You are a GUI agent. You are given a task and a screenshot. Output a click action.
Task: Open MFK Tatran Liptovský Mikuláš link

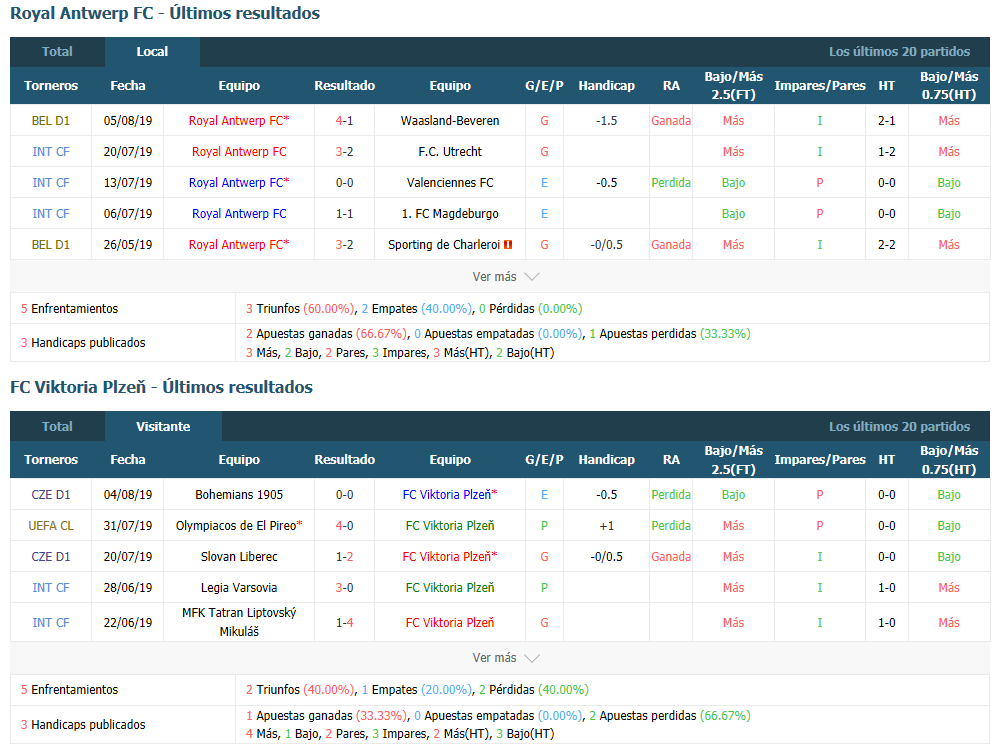(x=239, y=622)
